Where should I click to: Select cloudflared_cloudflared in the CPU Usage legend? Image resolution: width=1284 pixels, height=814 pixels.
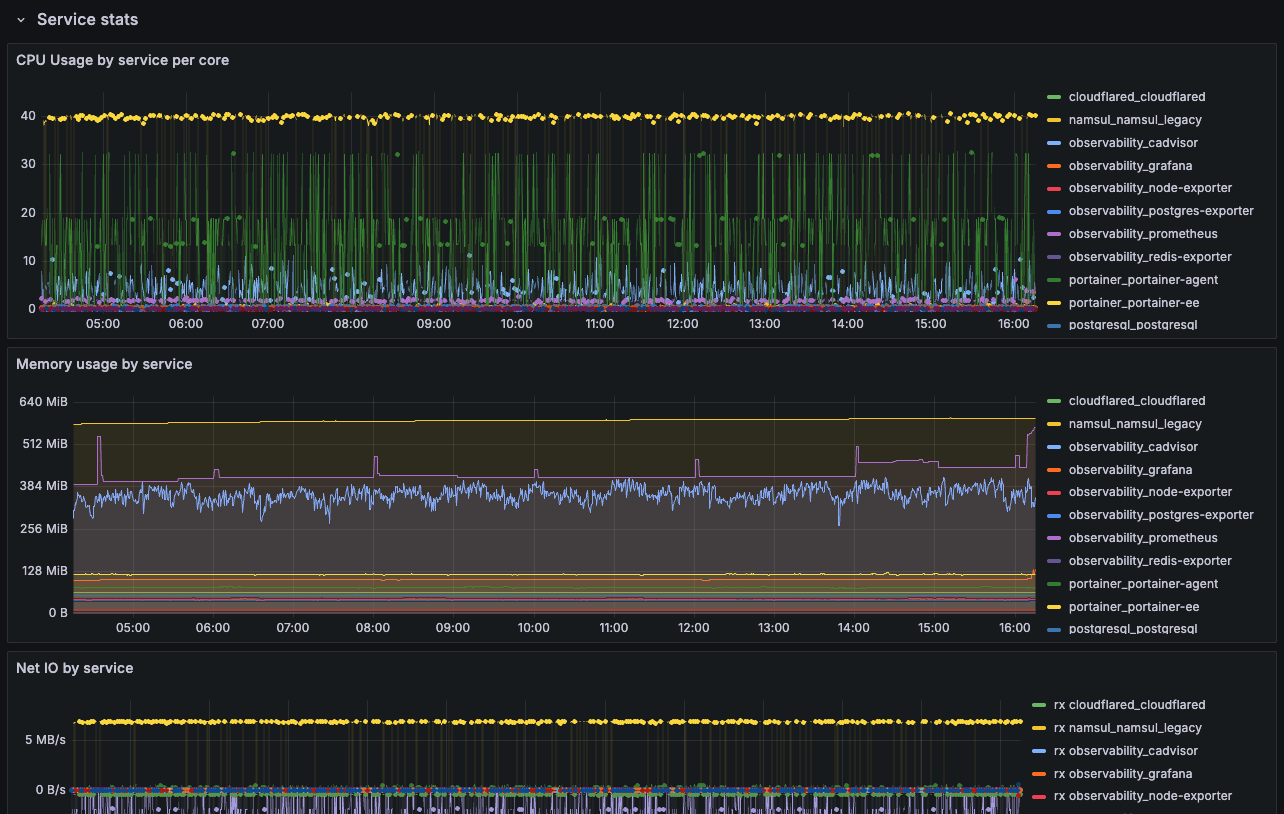click(x=1137, y=97)
